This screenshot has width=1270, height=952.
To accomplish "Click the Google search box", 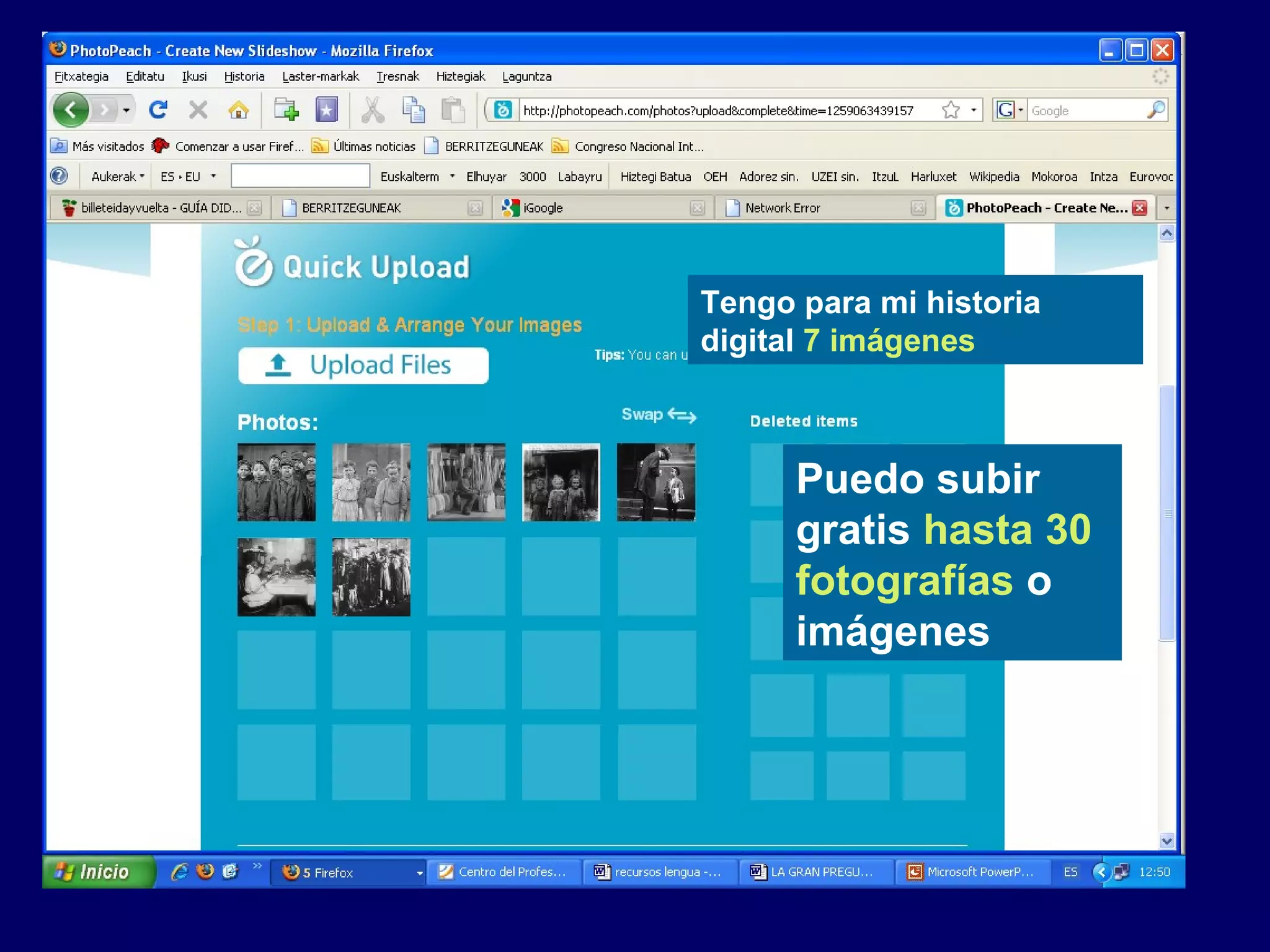I will [x=1087, y=110].
